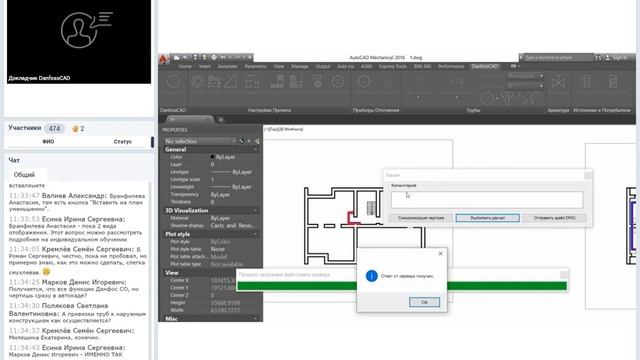This screenshot has width=640, height=360.
Task: Click the Top 2D Wireframe viewport label
Action: [284, 129]
